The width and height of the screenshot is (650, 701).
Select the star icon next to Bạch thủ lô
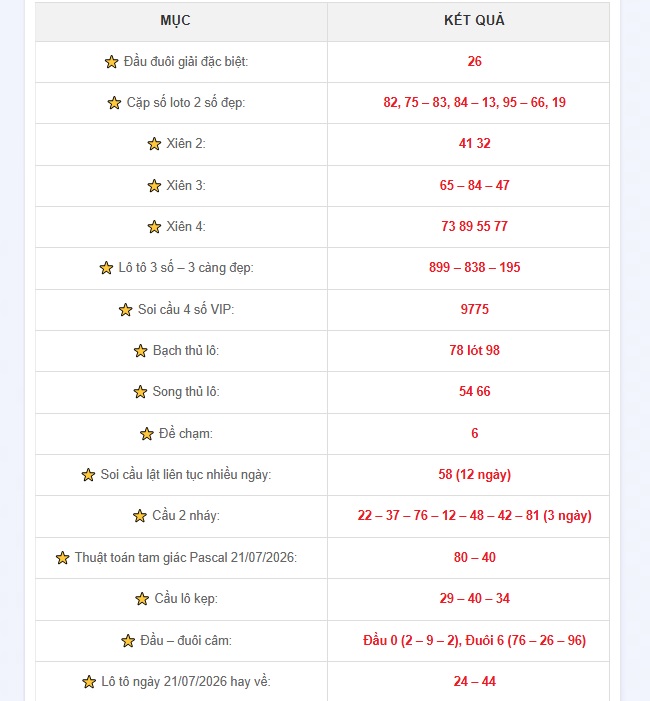click(140, 351)
